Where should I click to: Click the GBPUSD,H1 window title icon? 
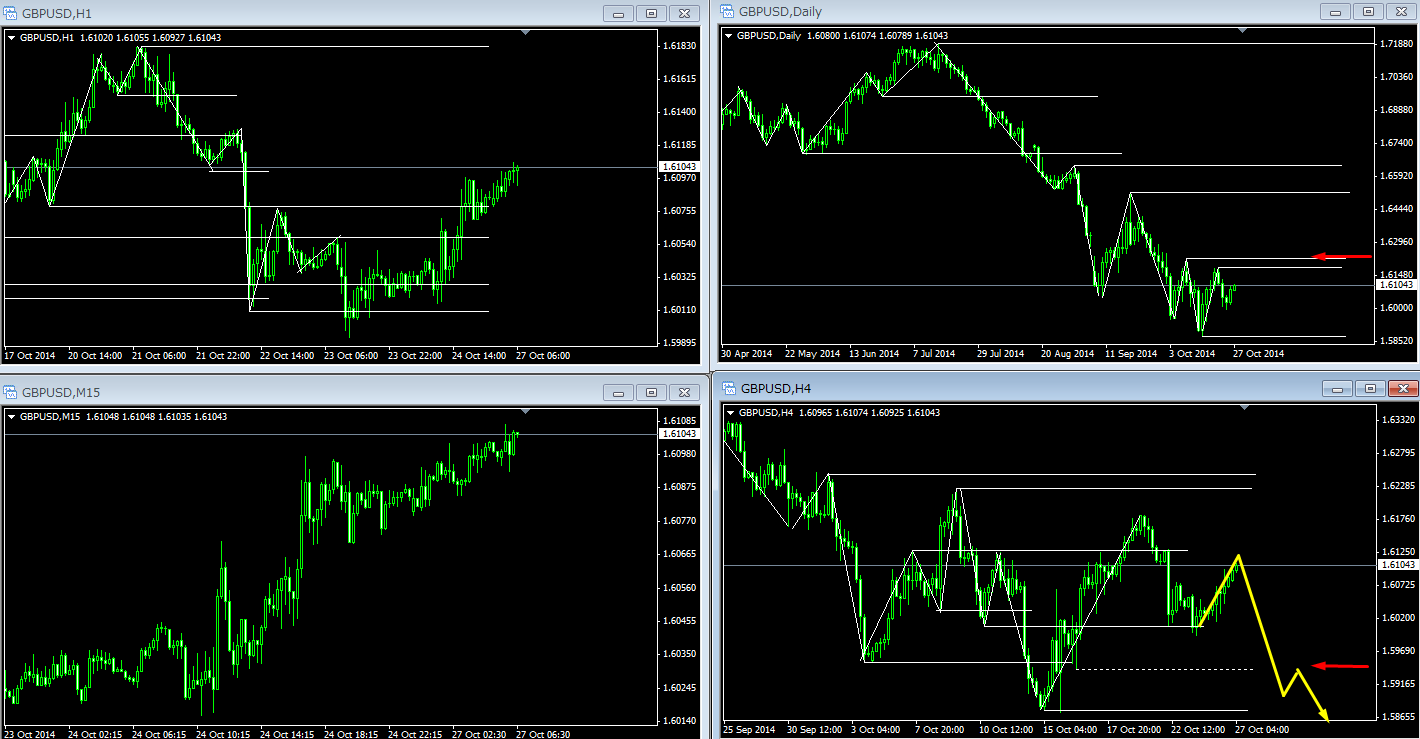[x=11, y=13]
